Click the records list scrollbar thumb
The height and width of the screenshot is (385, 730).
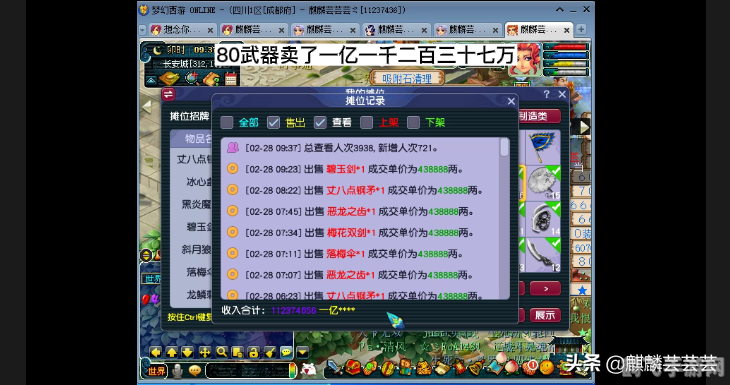(x=504, y=147)
